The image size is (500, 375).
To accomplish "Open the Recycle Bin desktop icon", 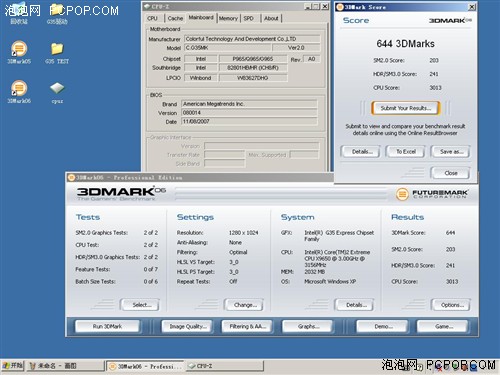I will click(19, 15).
